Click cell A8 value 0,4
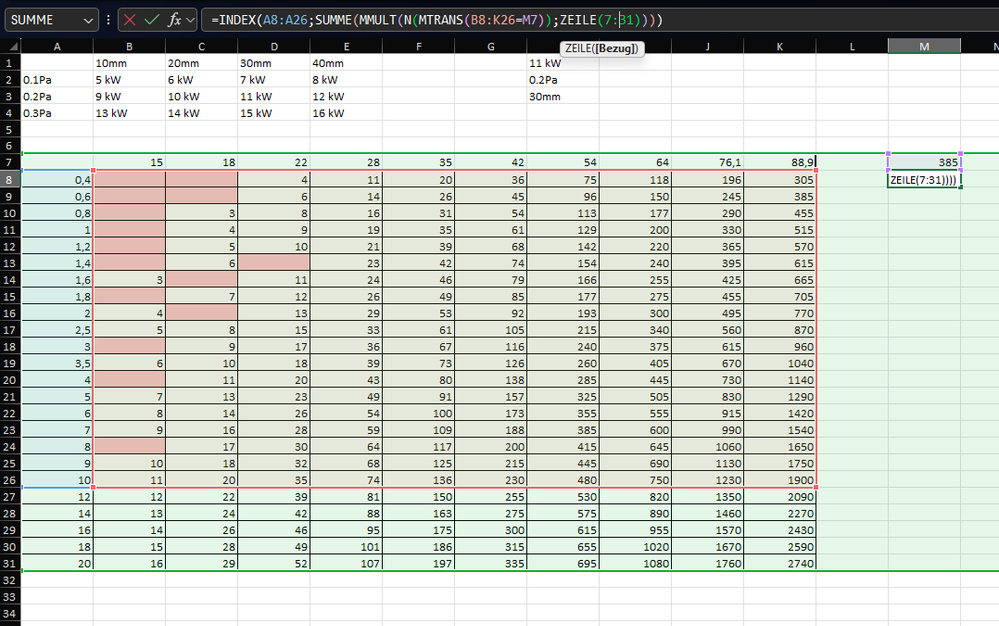This screenshot has width=999, height=626. pos(57,180)
